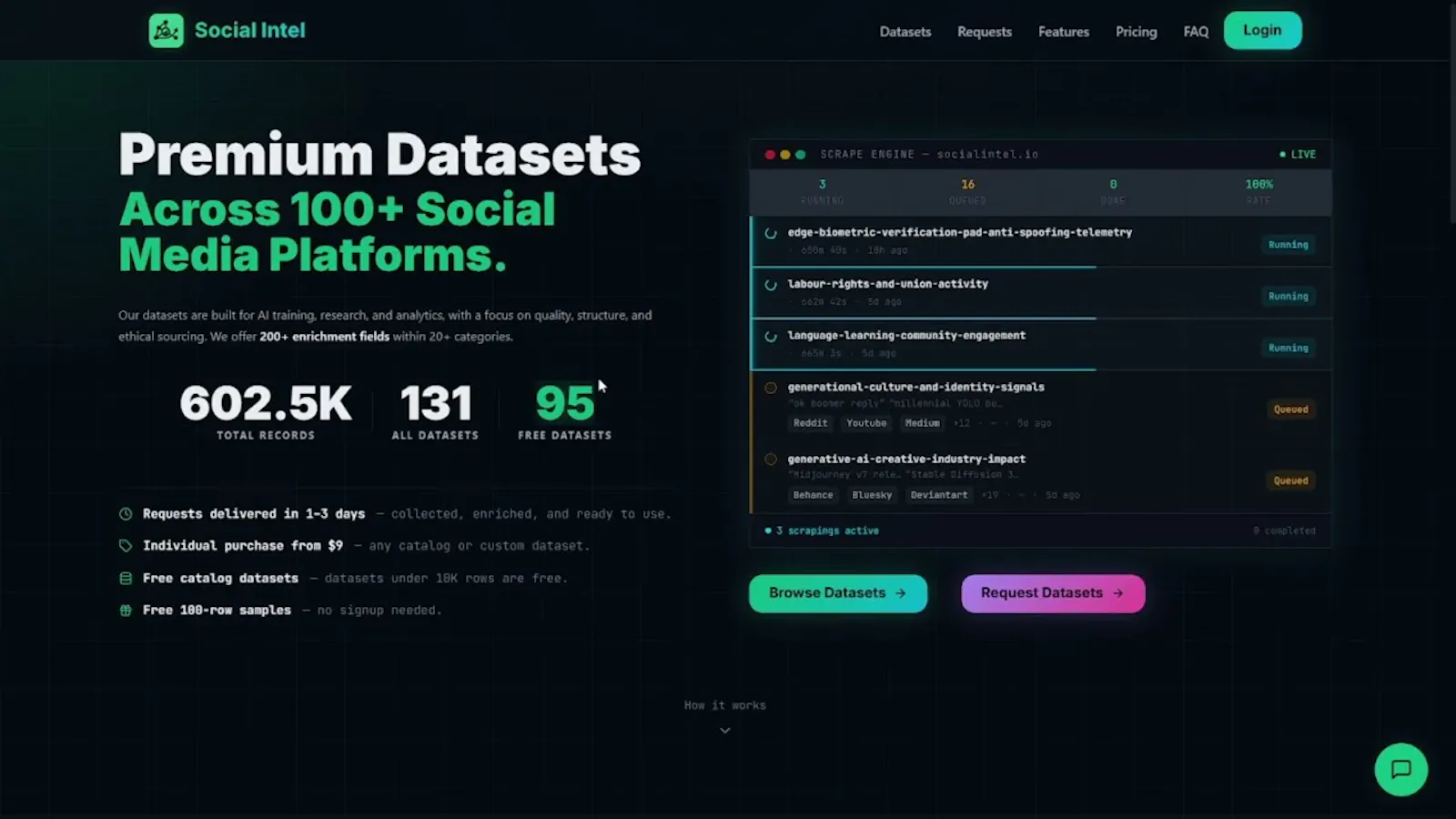Click the Login button
Screen dimensions: 1456x819
1262,30
